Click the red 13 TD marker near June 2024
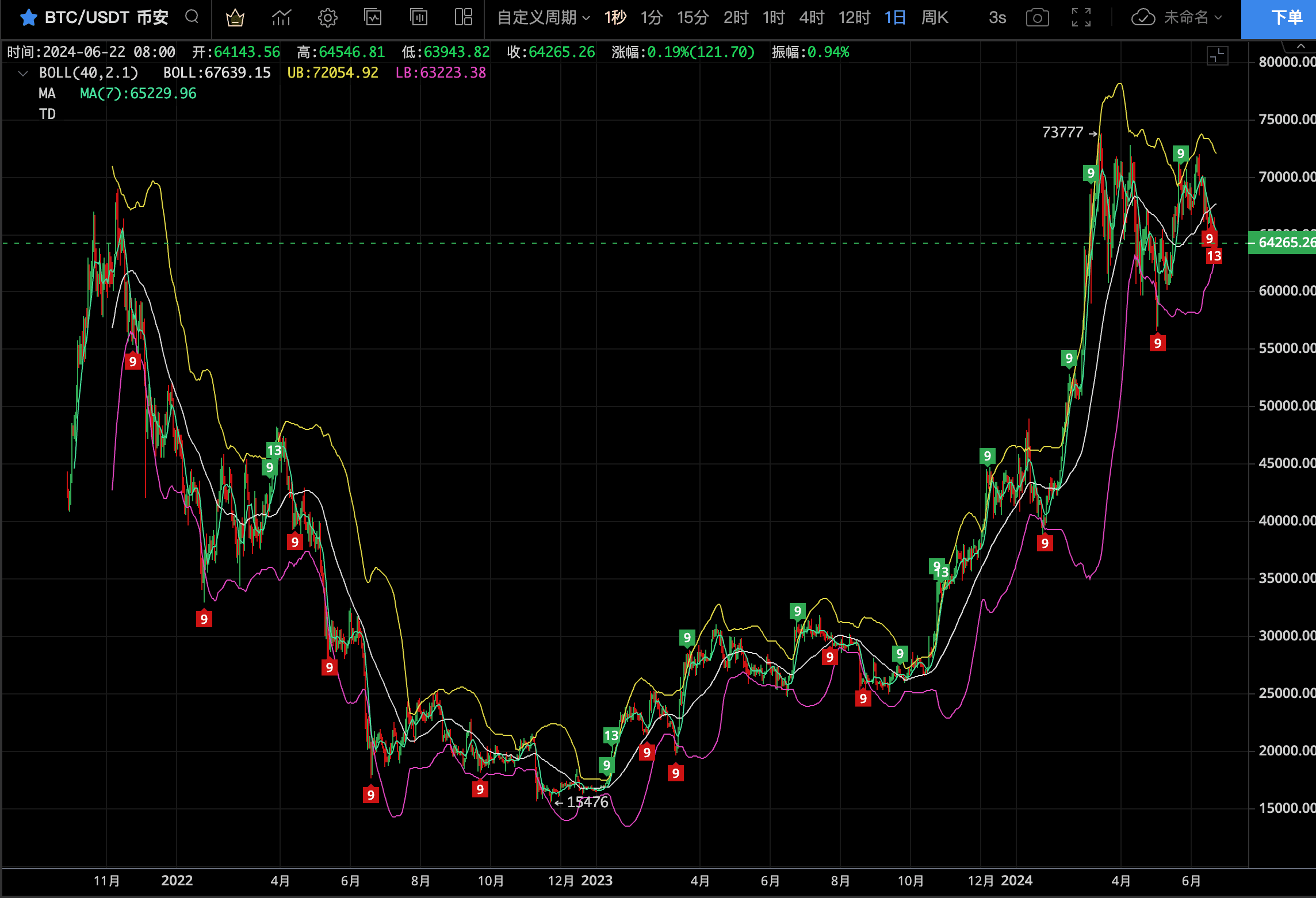This screenshot has height=898, width=1316. click(1214, 256)
